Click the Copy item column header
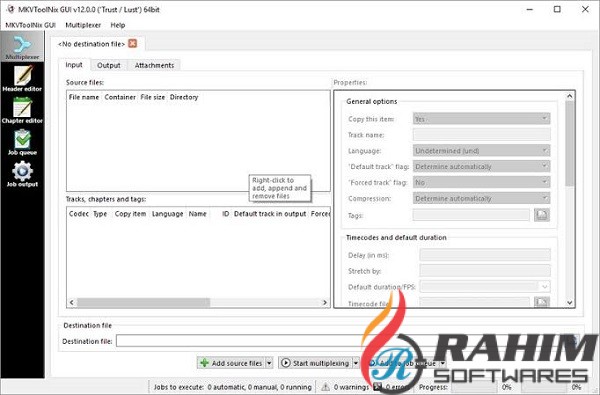 tap(130, 214)
